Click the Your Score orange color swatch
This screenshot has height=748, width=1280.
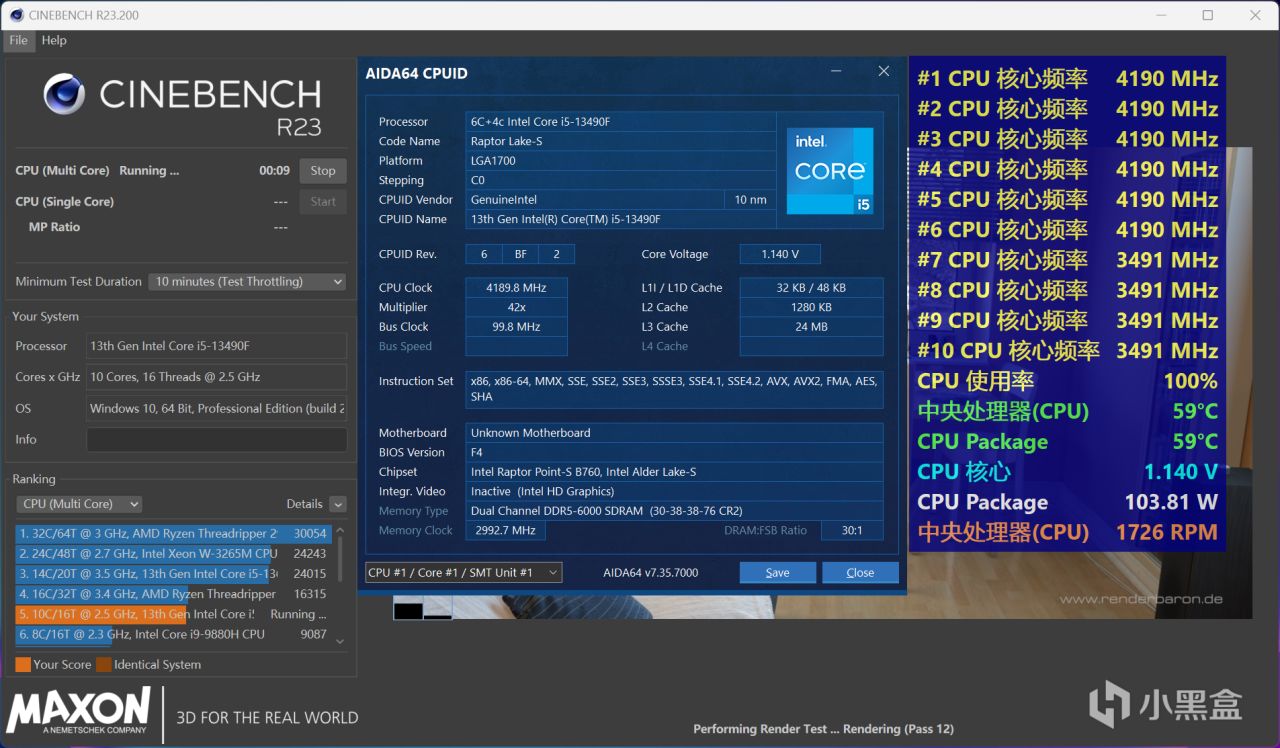click(23, 664)
